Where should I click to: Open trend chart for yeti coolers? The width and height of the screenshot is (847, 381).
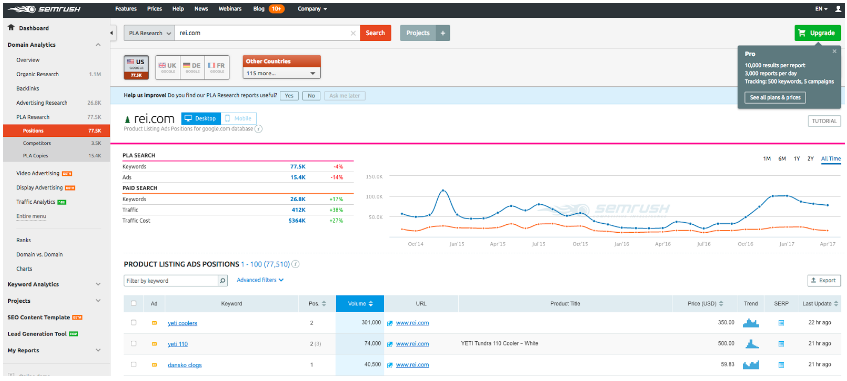click(x=751, y=323)
